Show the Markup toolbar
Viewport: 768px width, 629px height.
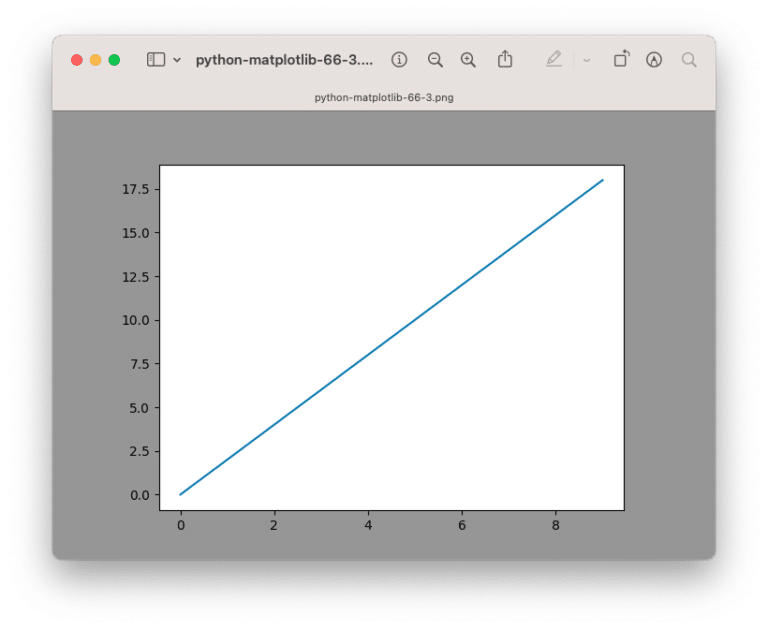click(654, 60)
